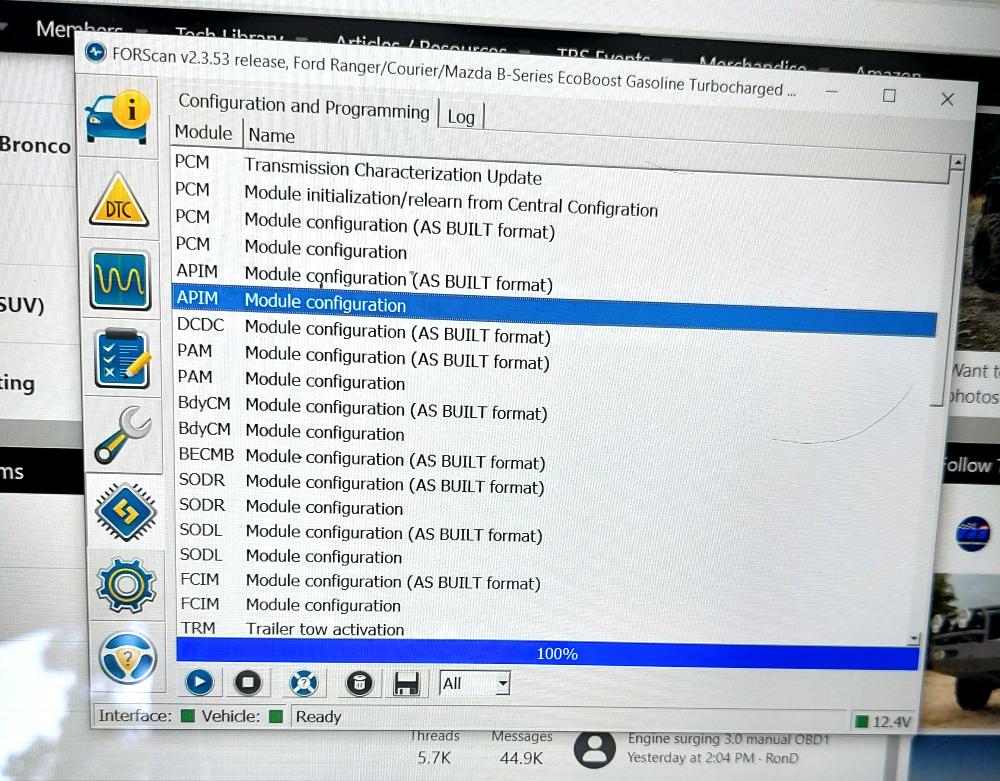
Task: Open the oscilloscope live data section
Action: (121, 278)
